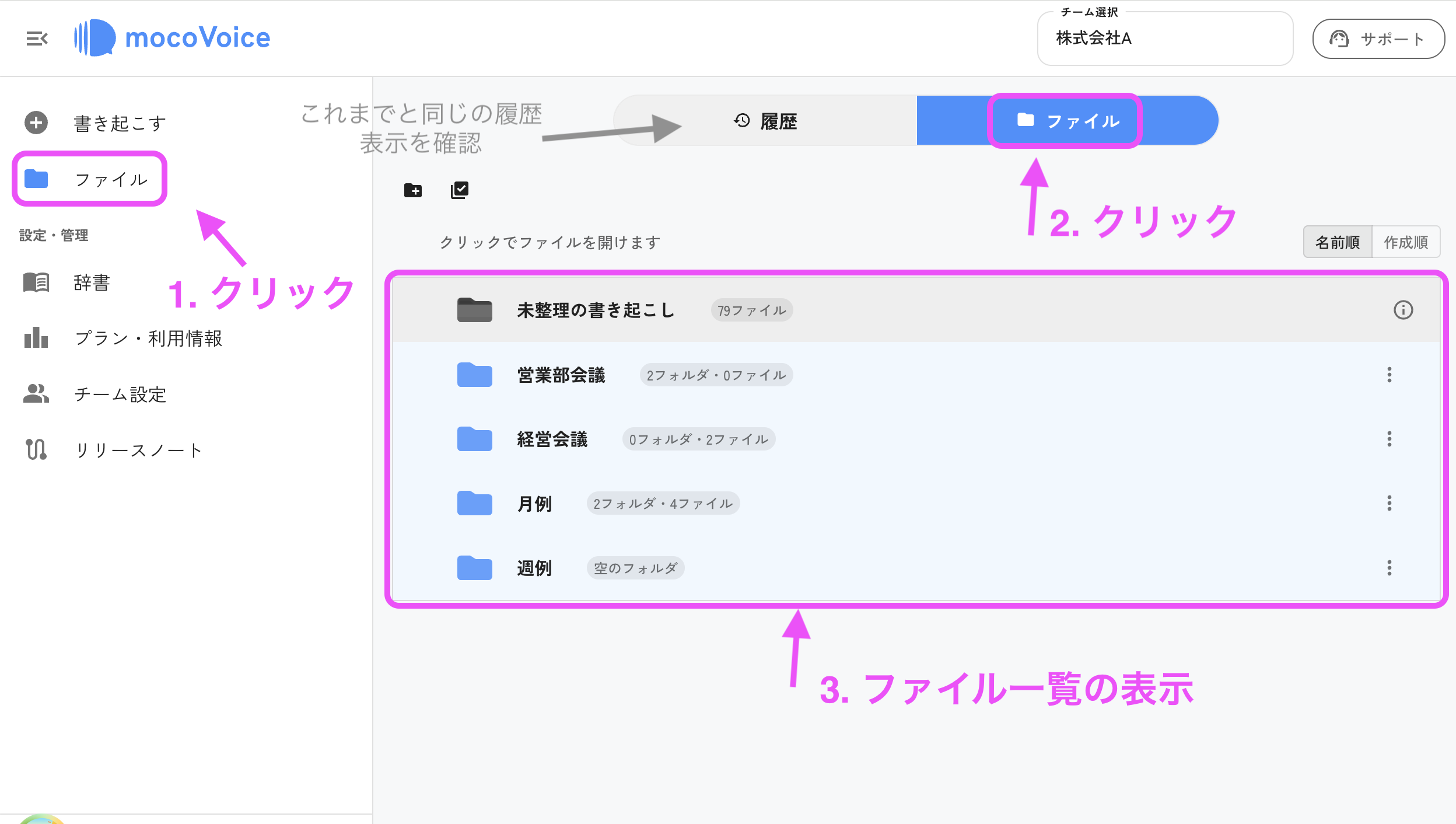This screenshot has width=1456, height=824.
Task: Open プラン・利用情報 in the sidebar
Action: (x=148, y=338)
